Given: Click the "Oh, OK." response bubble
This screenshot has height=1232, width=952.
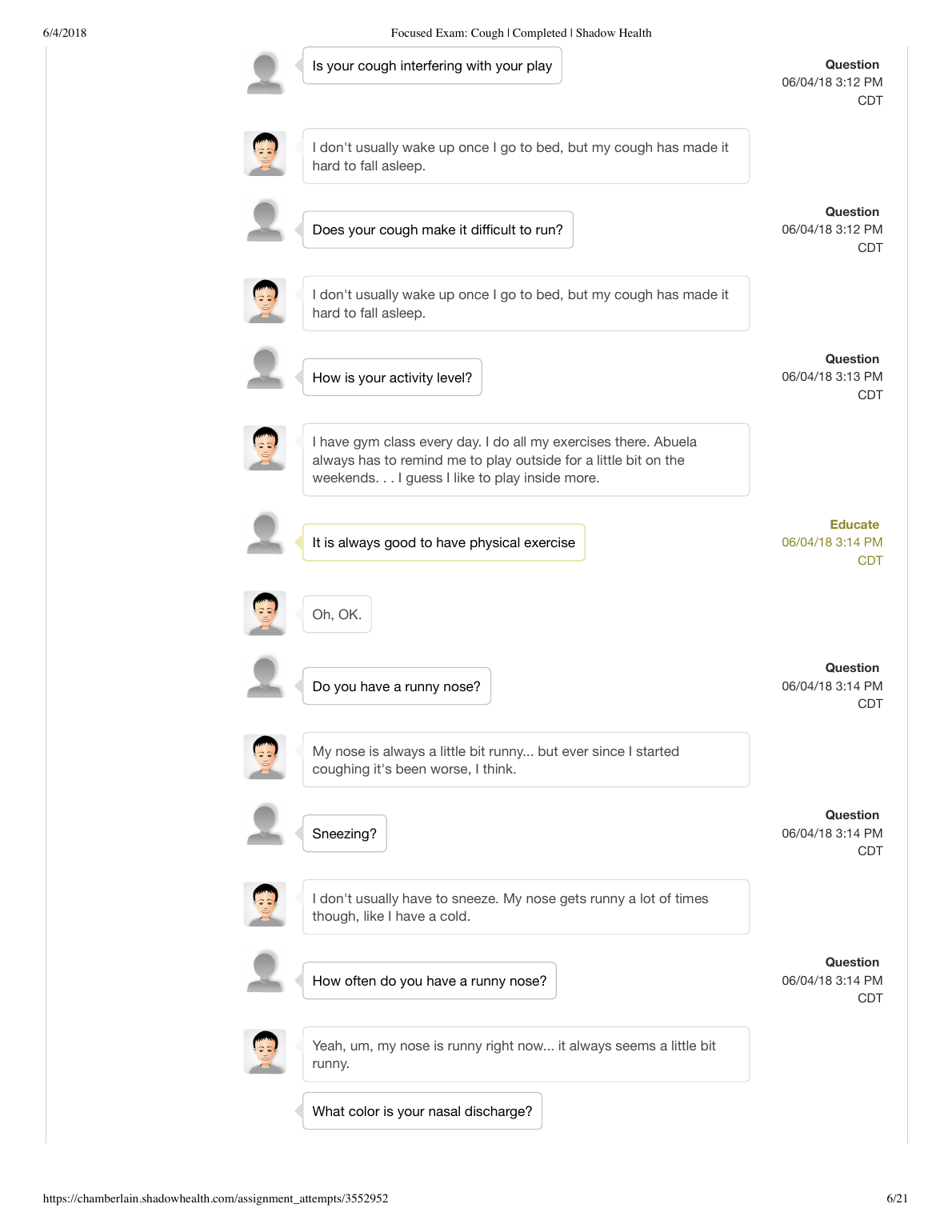Looking at the screenshot, I should point(337,614).
